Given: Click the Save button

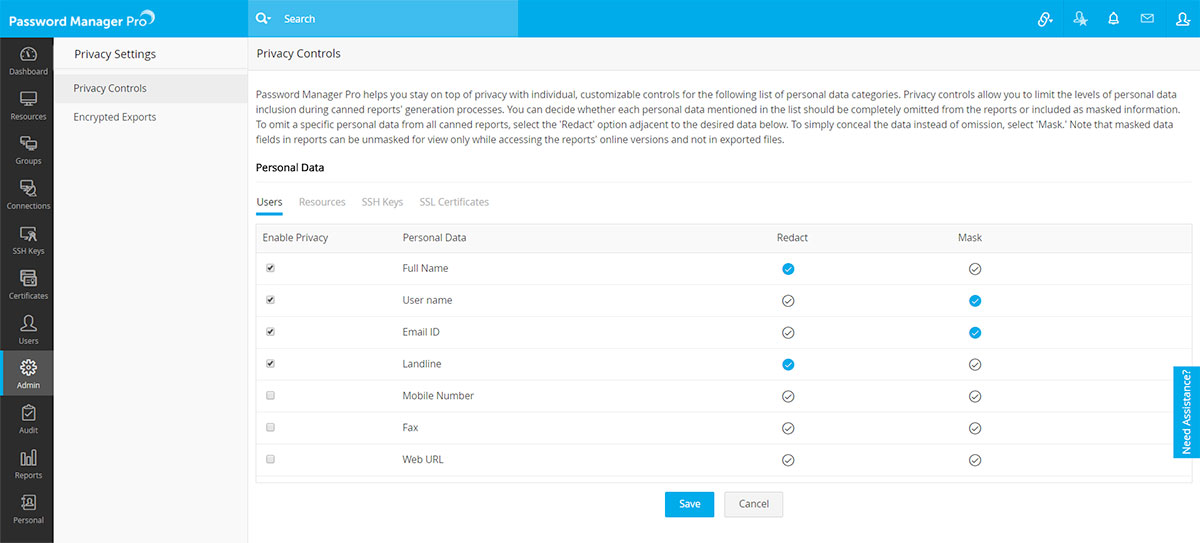Looking at the screenshot, I should pyautogui.click(x=689, y=504).
